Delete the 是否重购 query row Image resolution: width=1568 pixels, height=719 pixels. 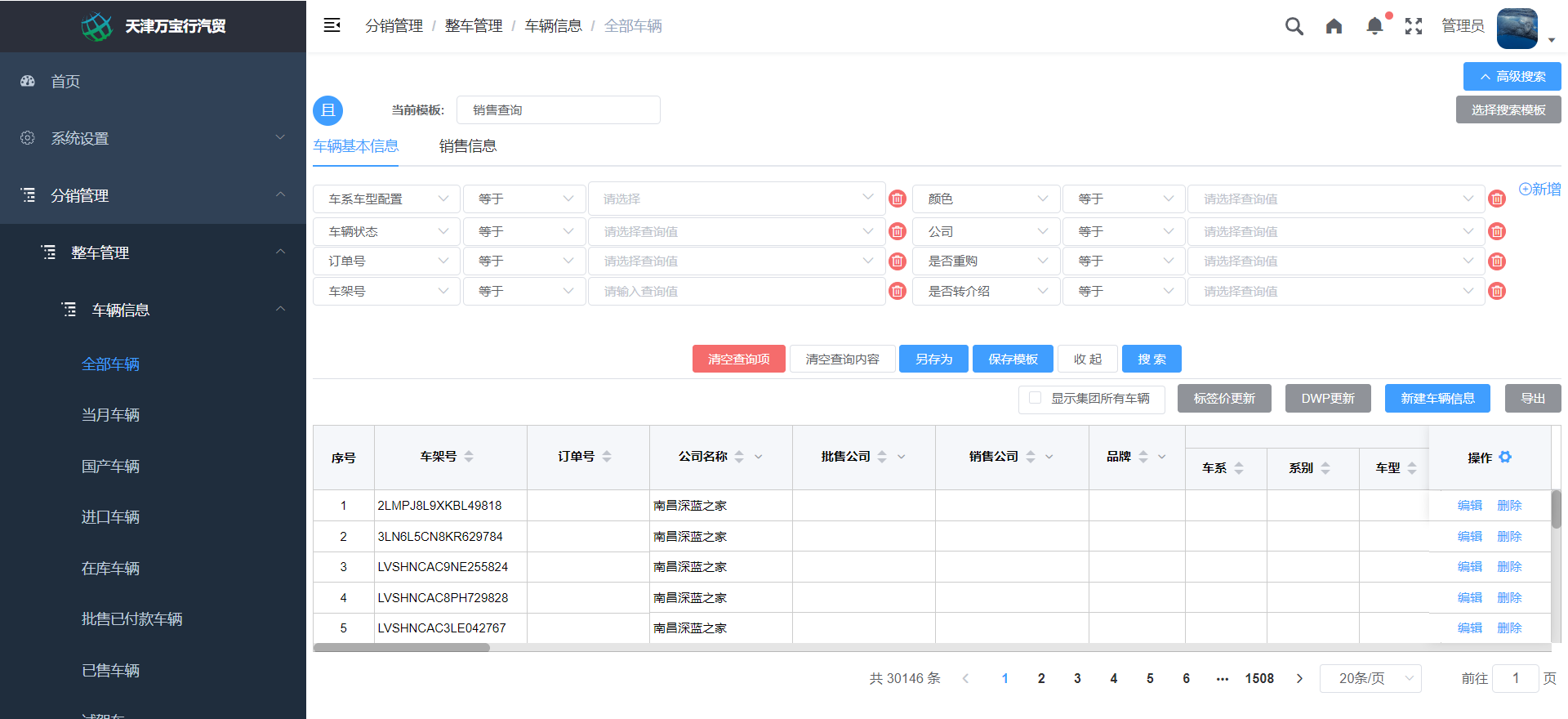(1497, 261)
